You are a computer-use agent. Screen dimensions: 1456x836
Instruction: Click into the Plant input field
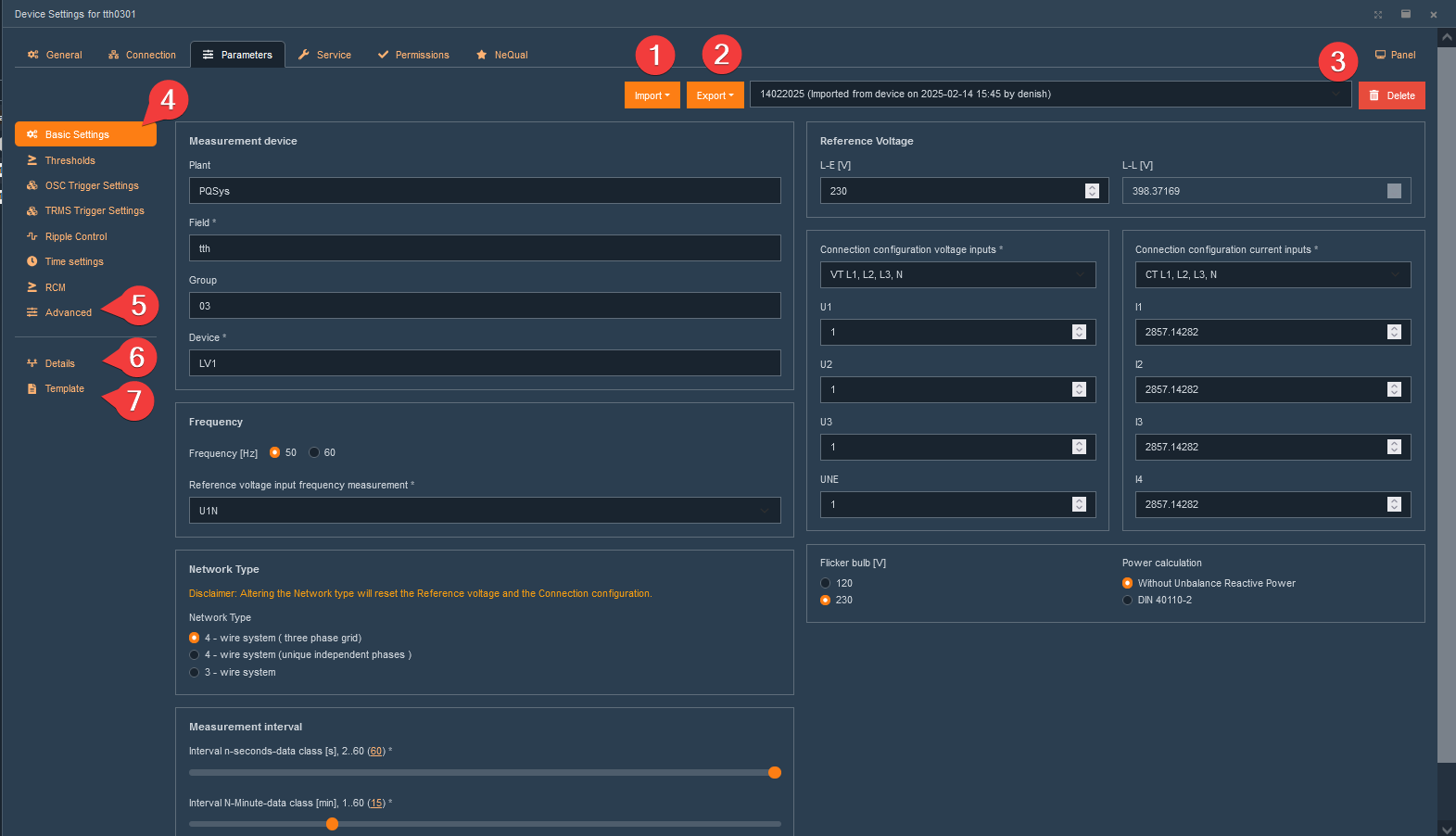(484, 191)
